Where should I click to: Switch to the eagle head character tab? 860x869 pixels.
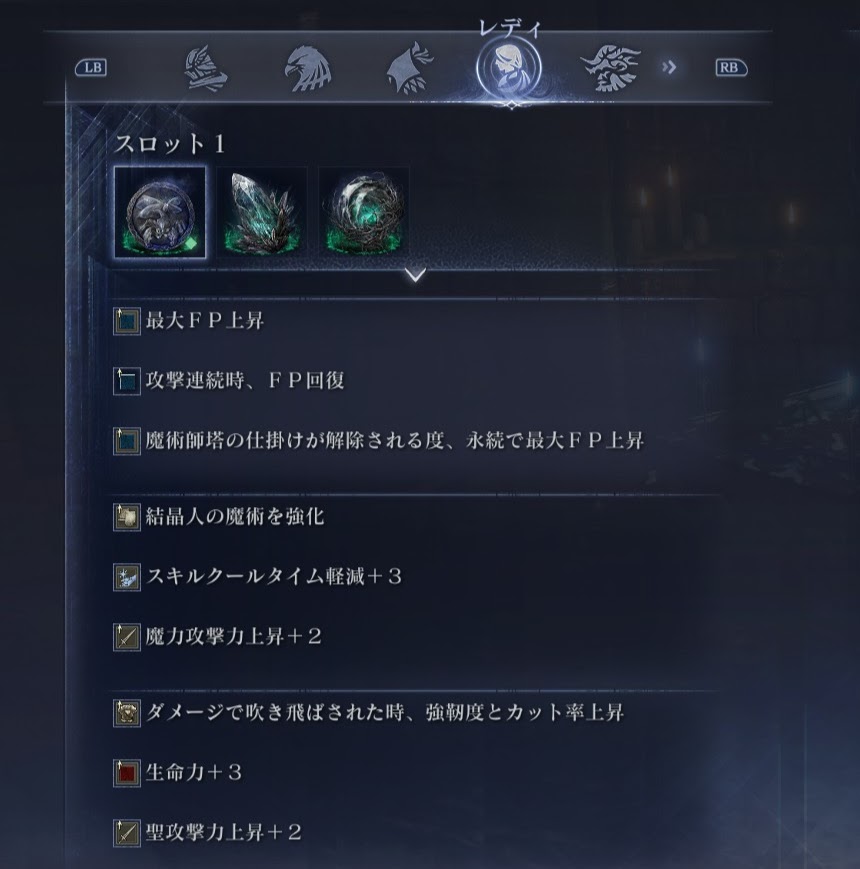pos(308,69)
